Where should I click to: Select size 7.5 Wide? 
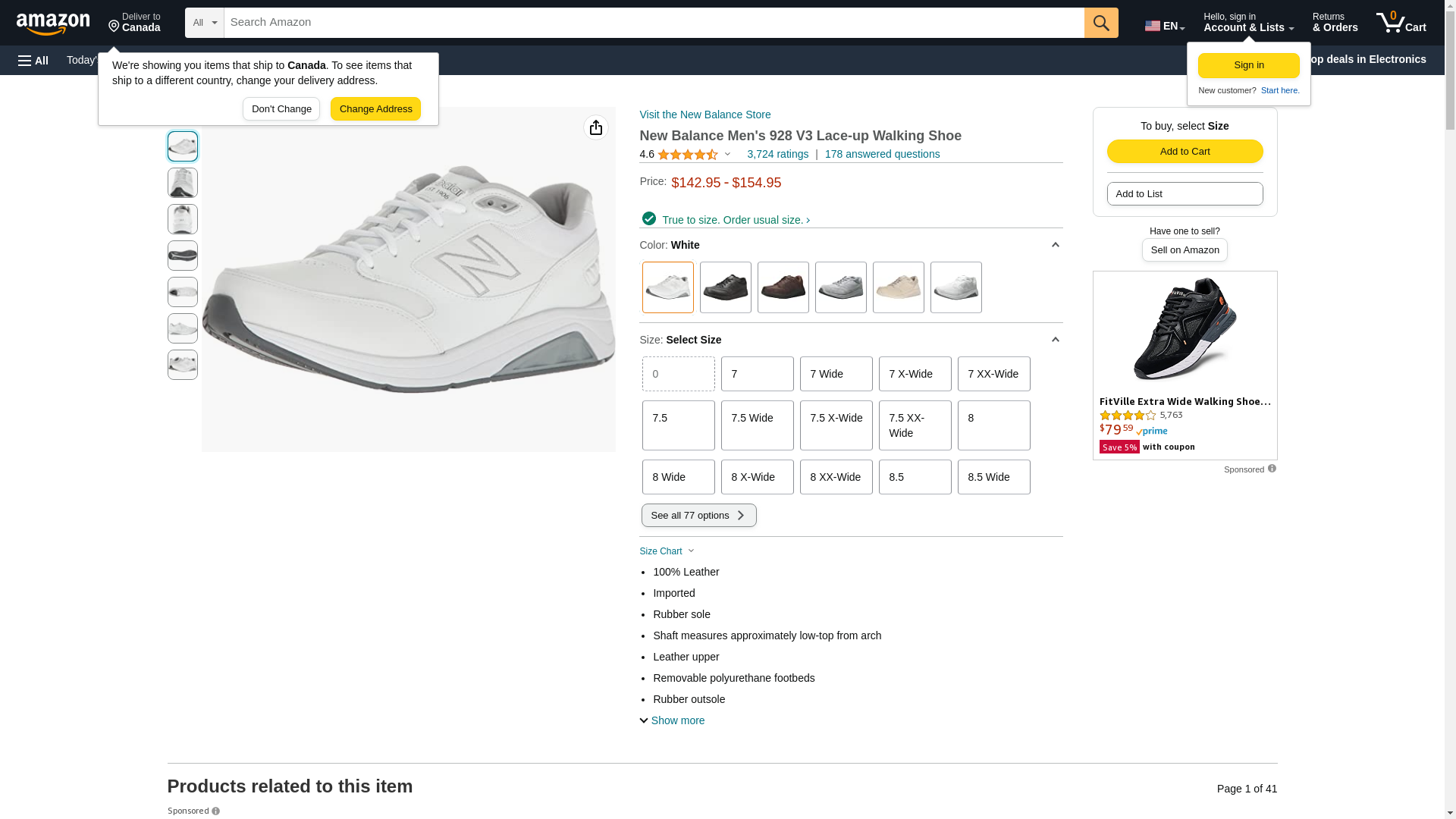757,425
